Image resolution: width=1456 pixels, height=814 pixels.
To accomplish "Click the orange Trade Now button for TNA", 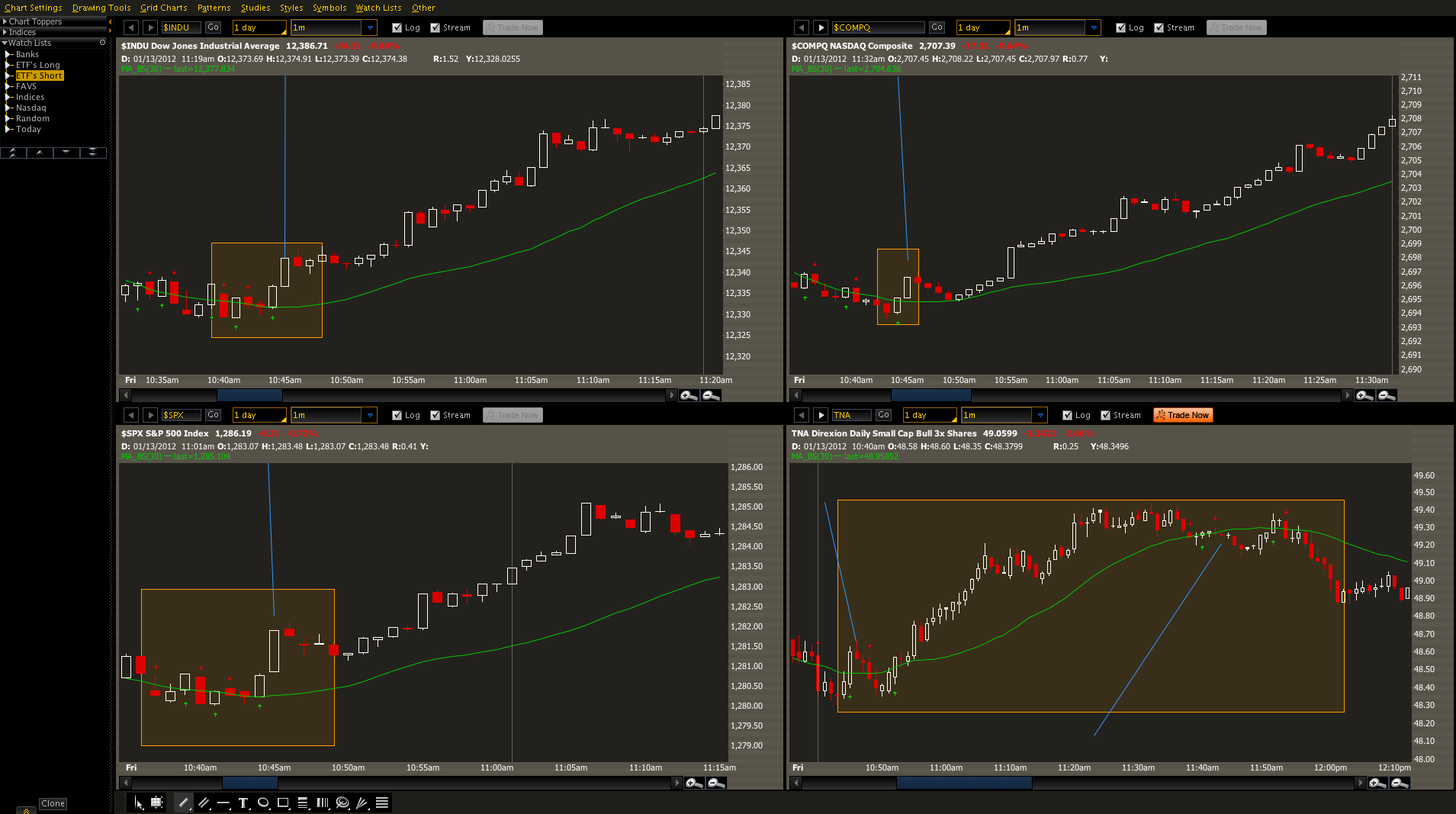I will click(x=1182, y=415).
